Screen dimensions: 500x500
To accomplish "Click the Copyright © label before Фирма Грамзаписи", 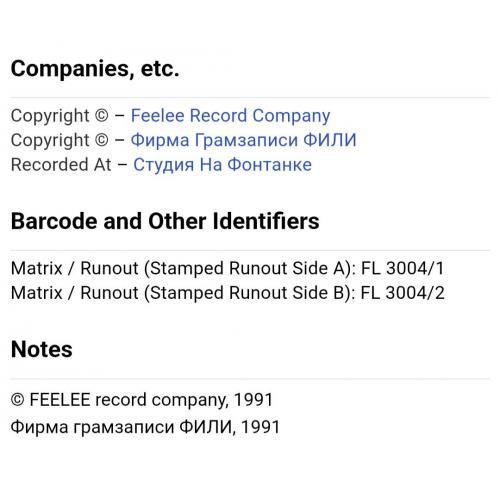I will 60,140.
